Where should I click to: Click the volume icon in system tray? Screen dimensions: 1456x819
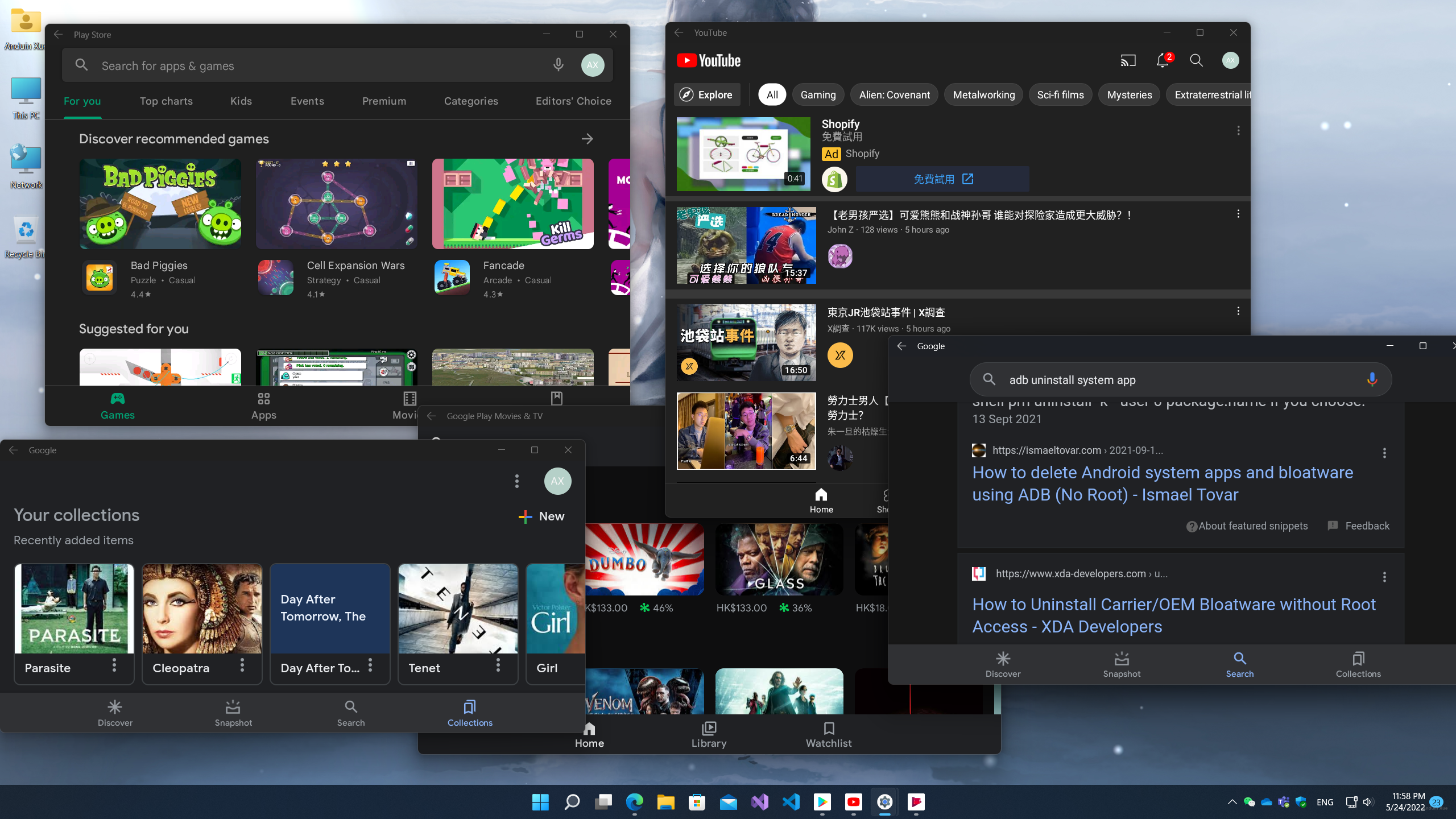[1368, 802]
